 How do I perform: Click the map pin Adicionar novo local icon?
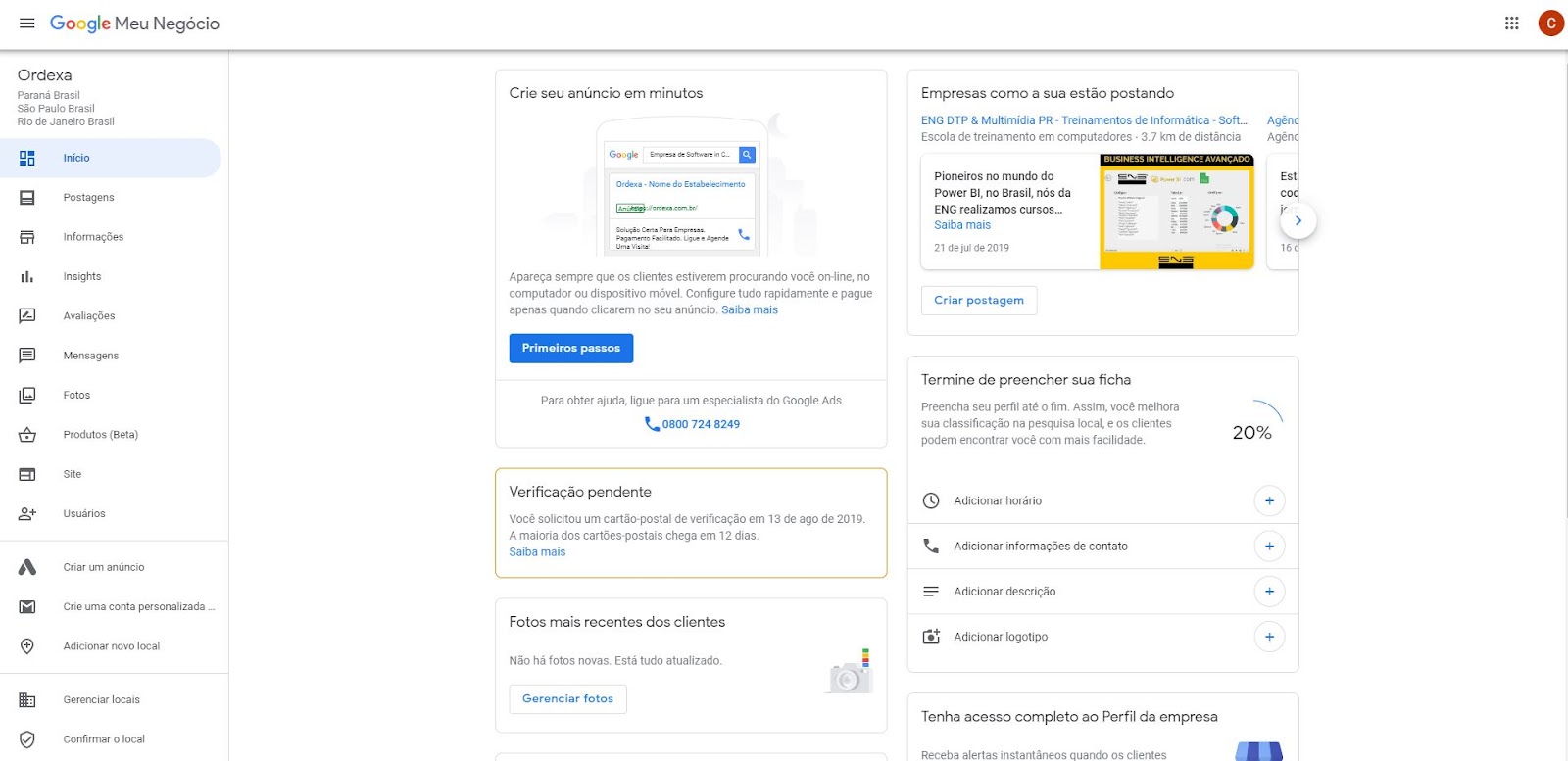(27, 646)
